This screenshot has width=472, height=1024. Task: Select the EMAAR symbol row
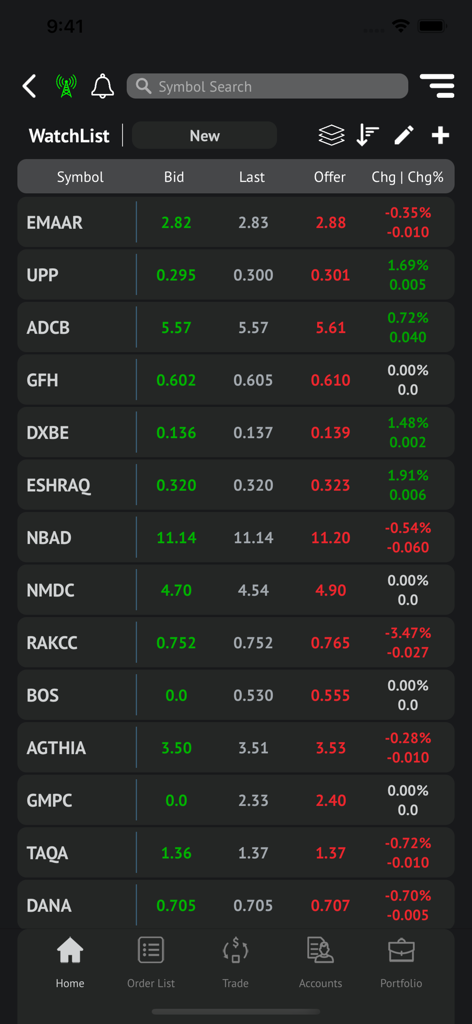click(236, 223)
